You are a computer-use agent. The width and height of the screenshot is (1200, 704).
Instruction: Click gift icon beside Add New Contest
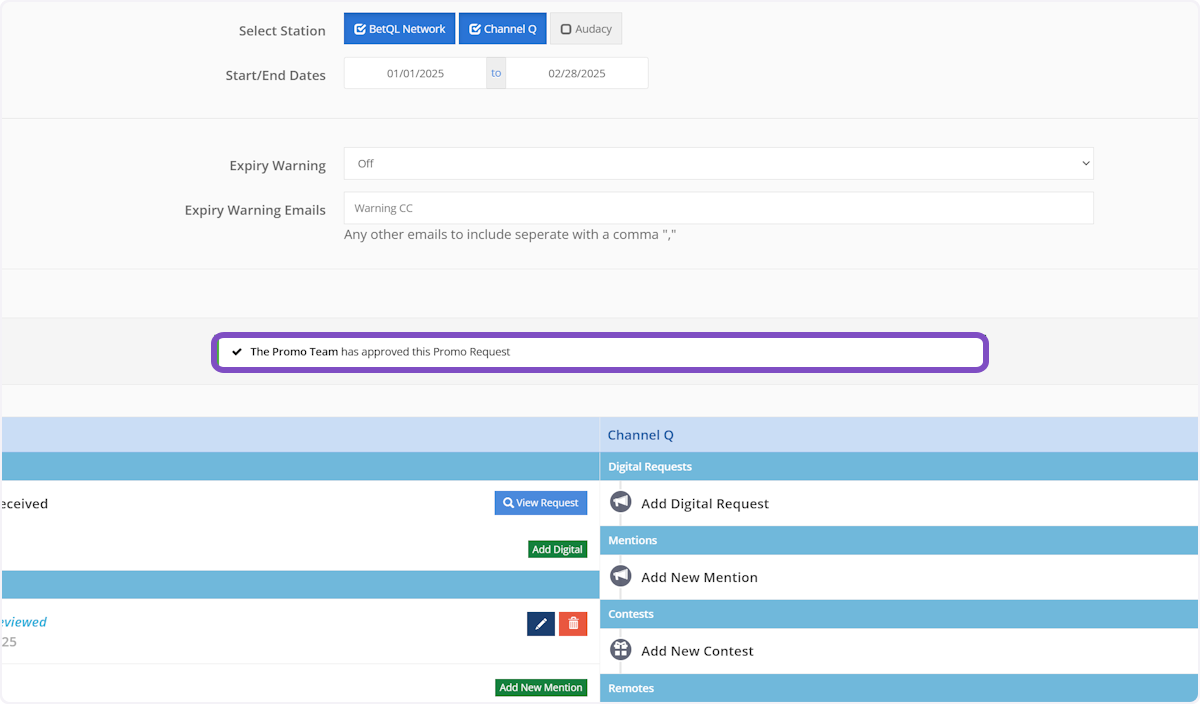click(x=621, y=650)
